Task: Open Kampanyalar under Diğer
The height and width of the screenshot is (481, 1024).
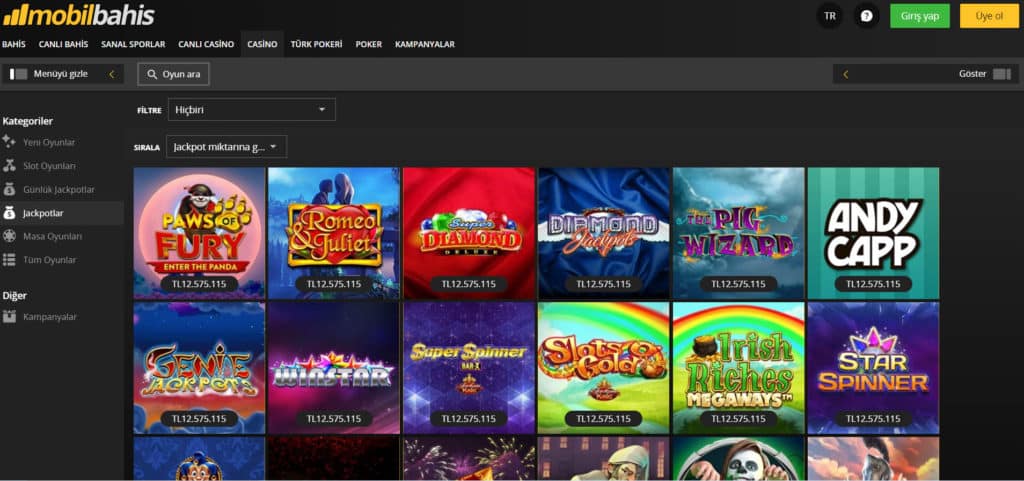Action: pyautogui.click(x=50, y=317)
